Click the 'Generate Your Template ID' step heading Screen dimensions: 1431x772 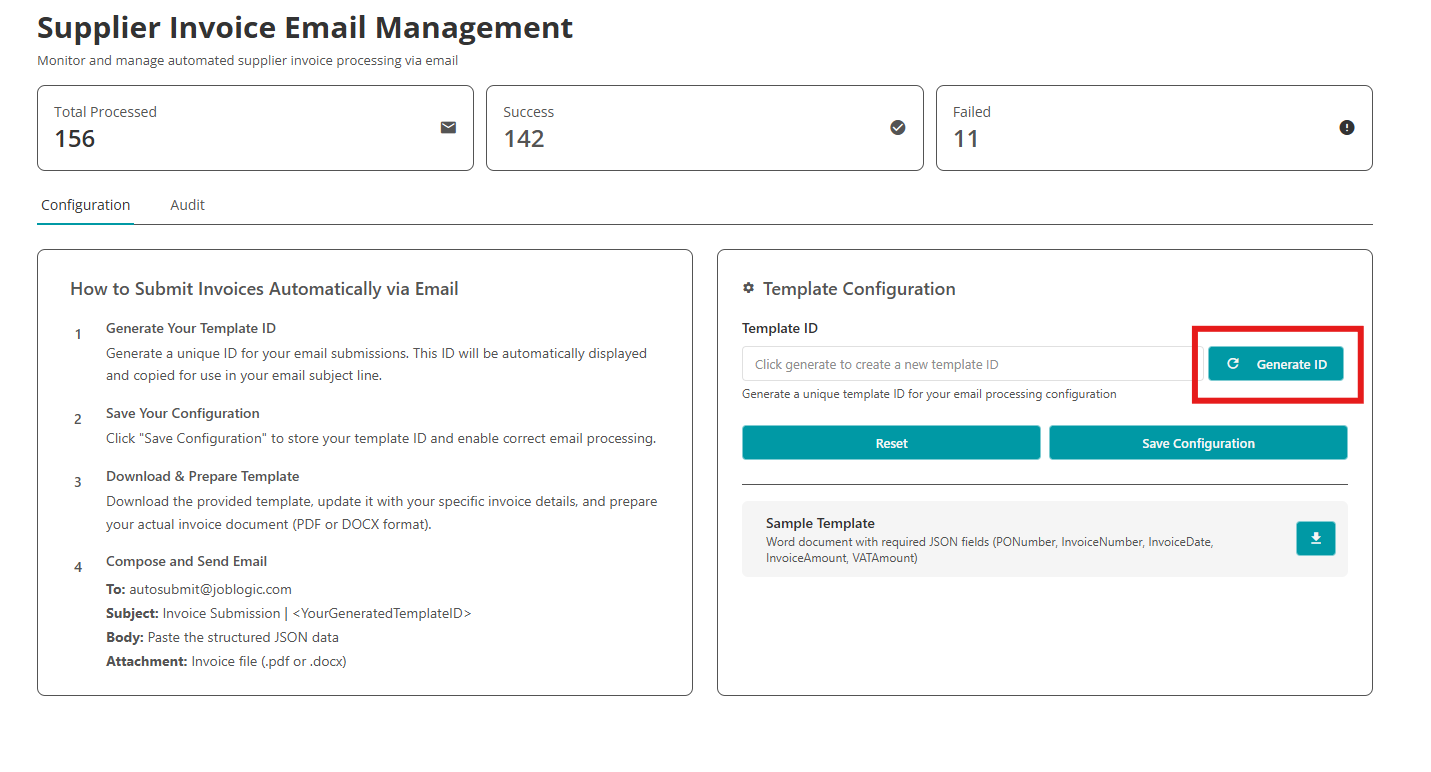(x=191, y=328)
